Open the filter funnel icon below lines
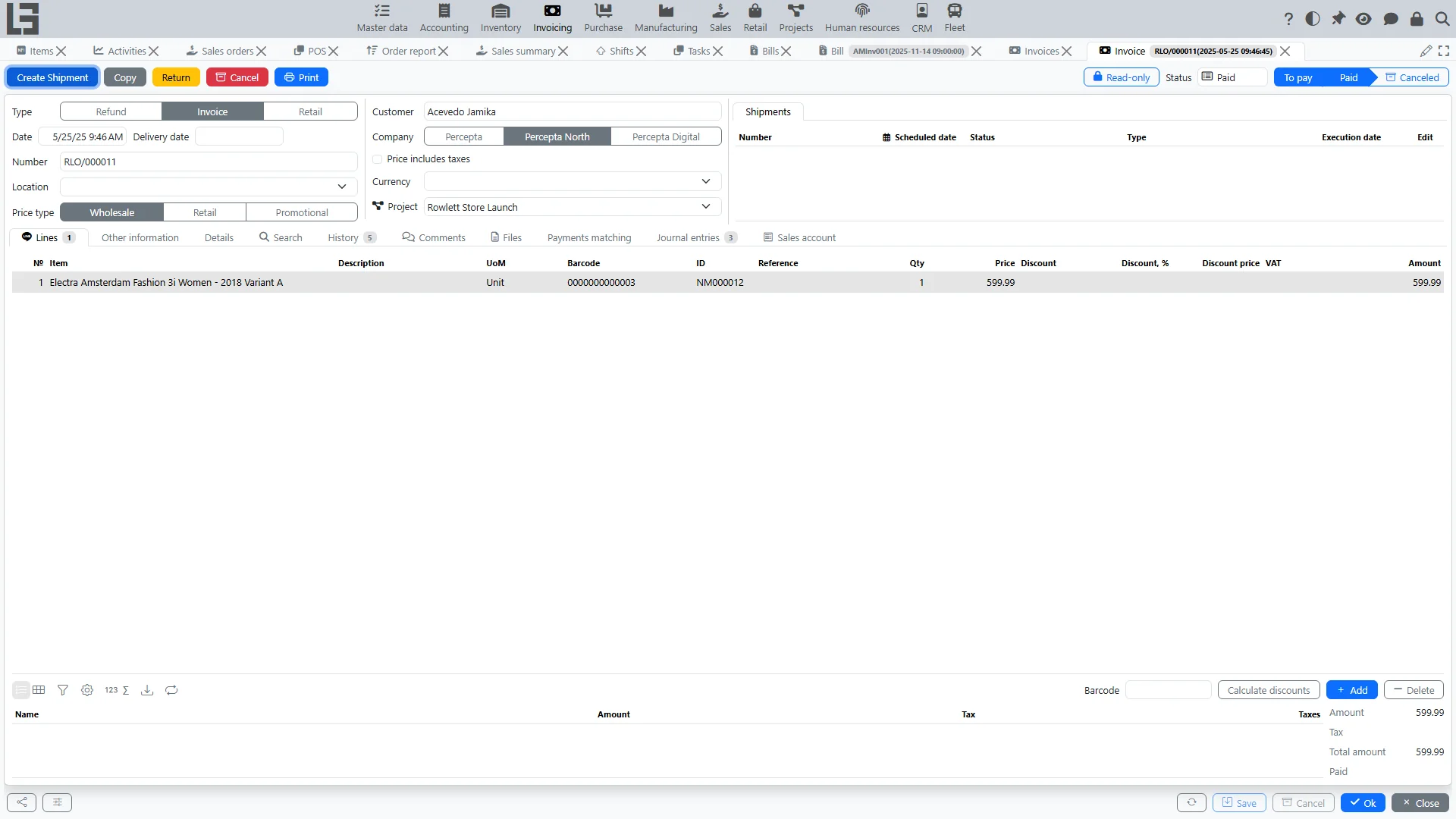This screenshot has width=1456, height=819. point(63,690)
